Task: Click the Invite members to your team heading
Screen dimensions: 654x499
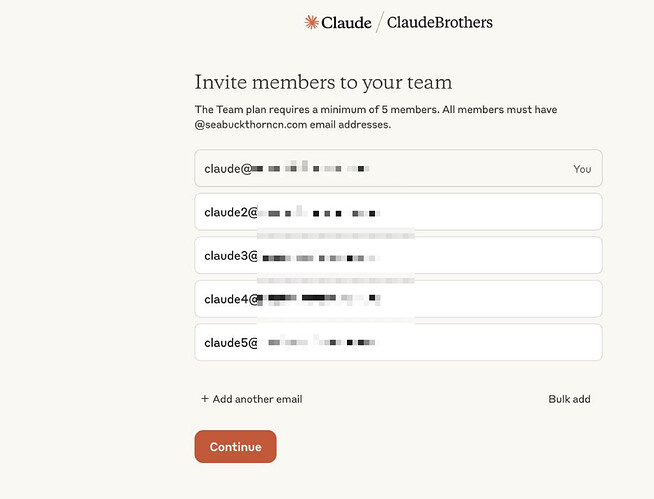Action: click(x=323, y=82)
